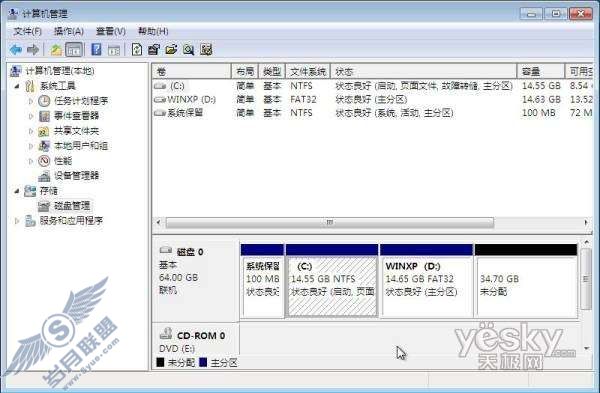600x393 pixels.
Task: Open the 帮助(H) menu
Action: pos(153,31)
